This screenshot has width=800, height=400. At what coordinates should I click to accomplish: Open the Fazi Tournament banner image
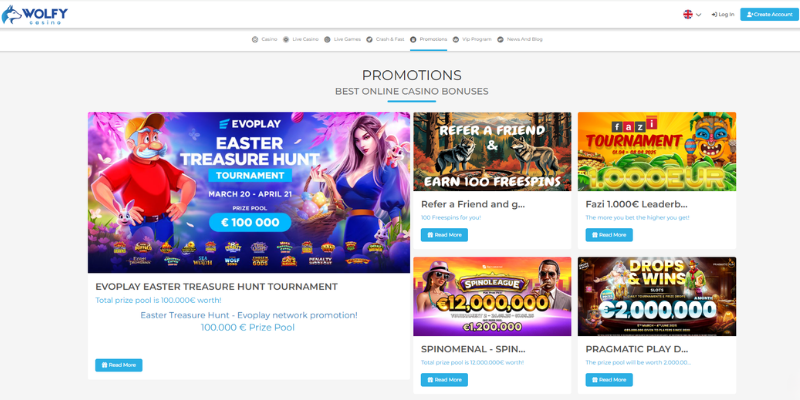coord(657,152)
